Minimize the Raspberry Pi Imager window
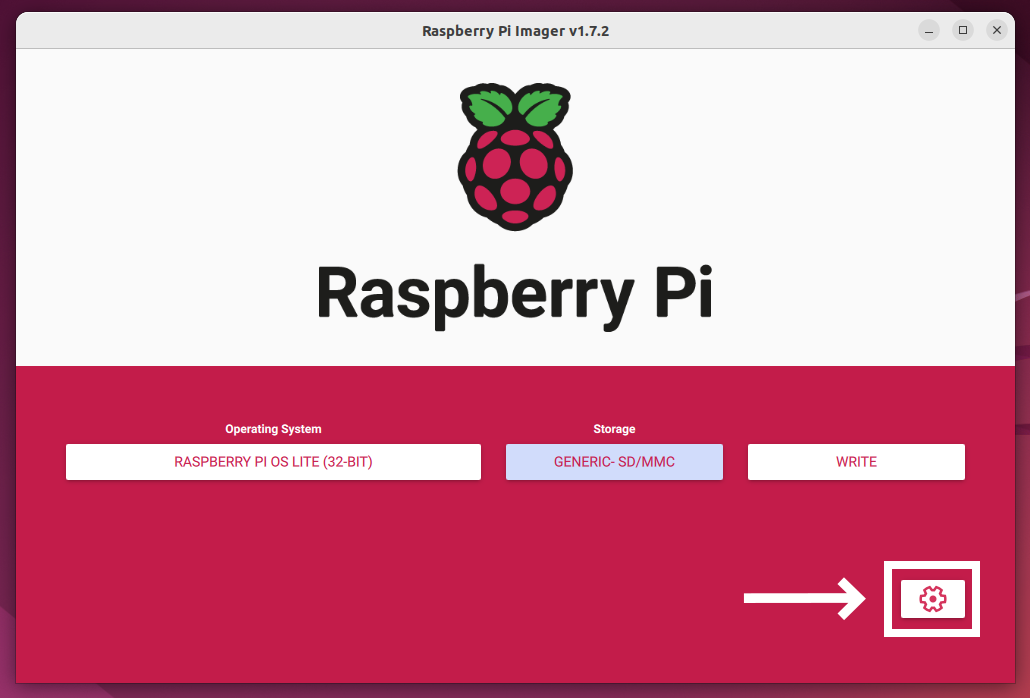This screenshot has width=1030, height=698. (929, 30)
